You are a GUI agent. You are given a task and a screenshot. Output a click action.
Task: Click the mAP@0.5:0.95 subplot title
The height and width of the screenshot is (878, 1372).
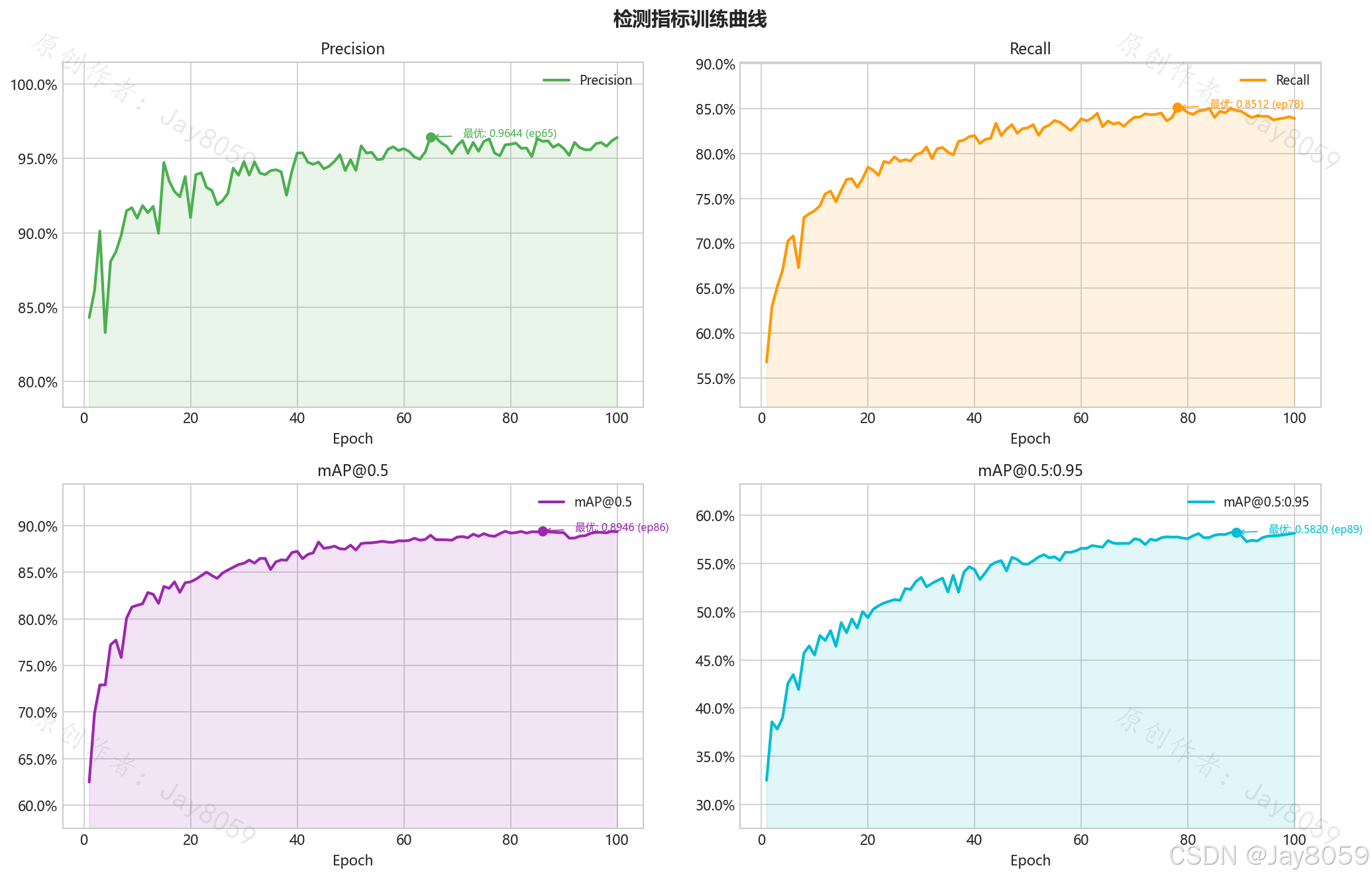(x=1029, y=471)
